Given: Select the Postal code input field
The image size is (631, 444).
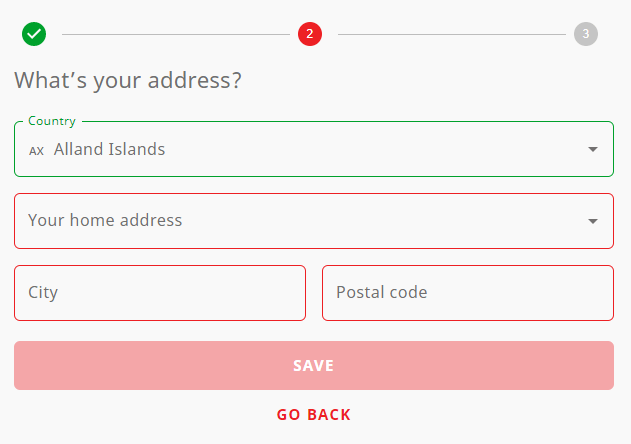Looking at the screenshot, I should (x=468, y=293).
